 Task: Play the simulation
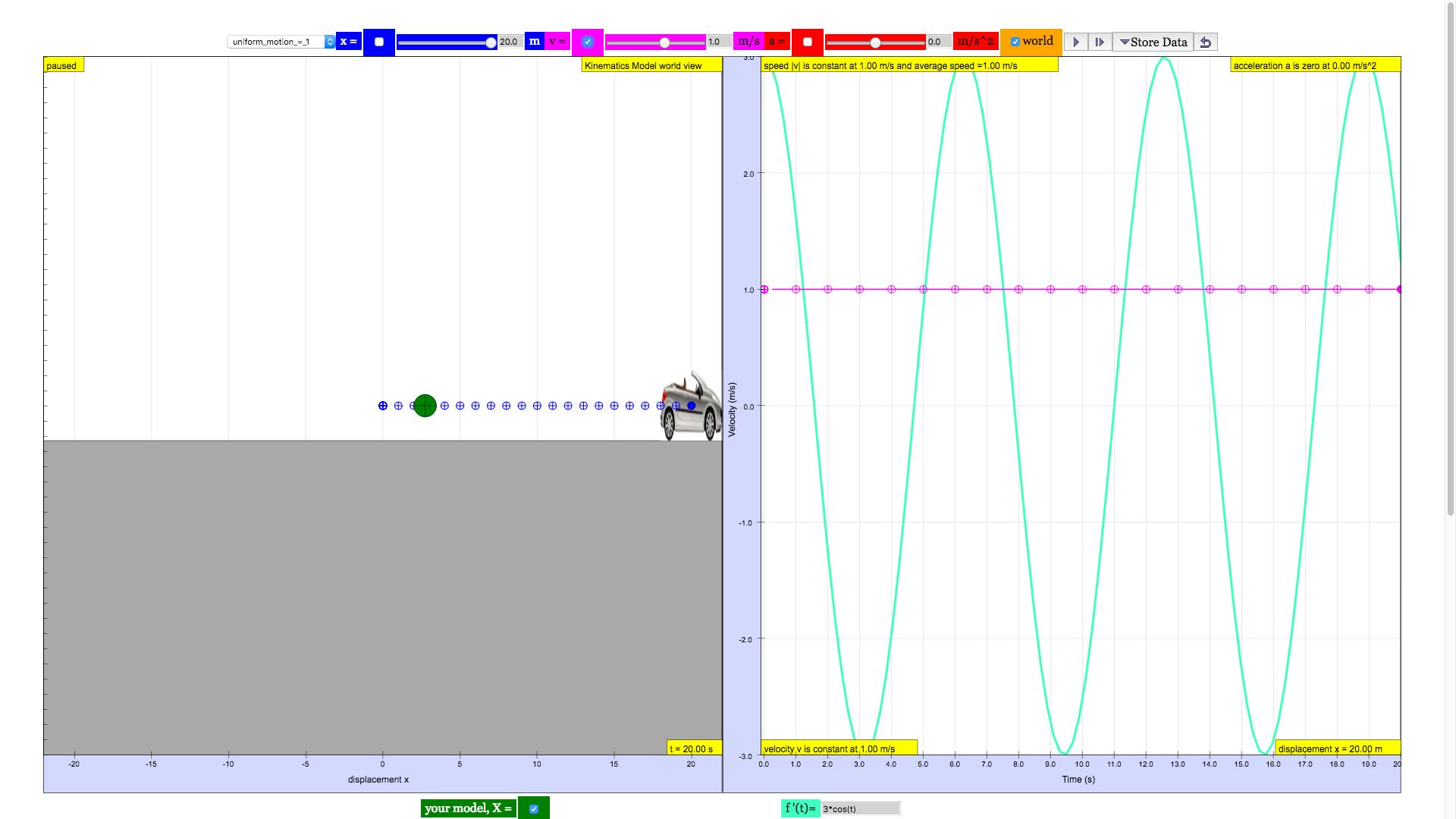(x=1075, y=42)
